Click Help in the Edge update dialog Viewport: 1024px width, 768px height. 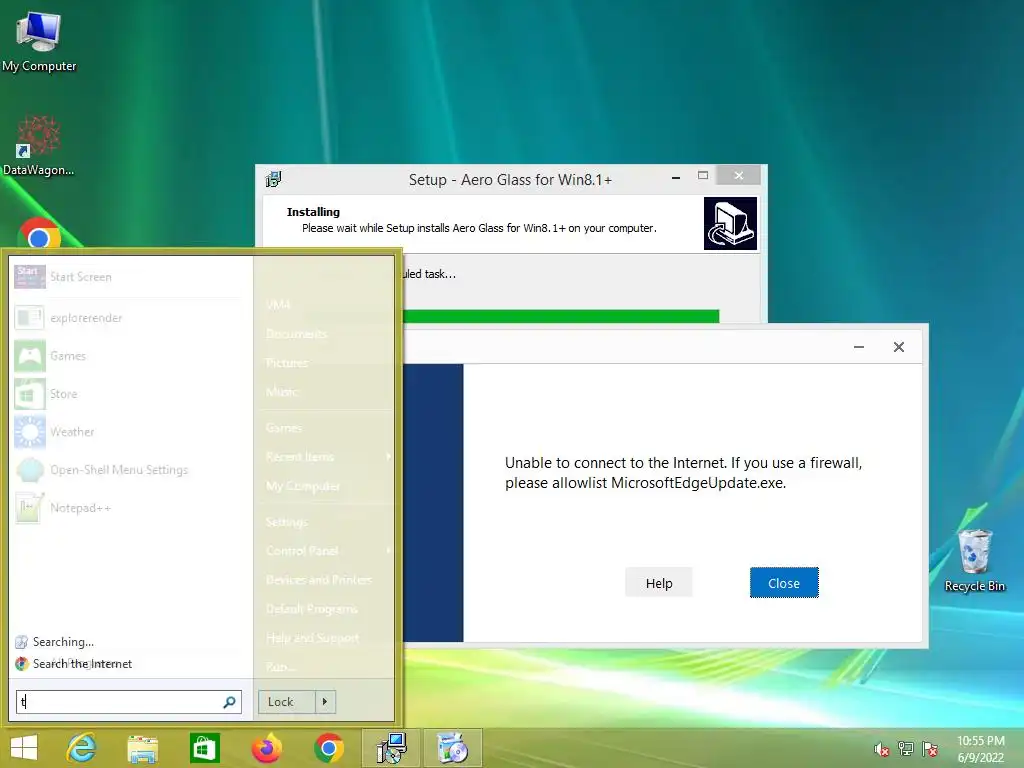tap(658, 583)
